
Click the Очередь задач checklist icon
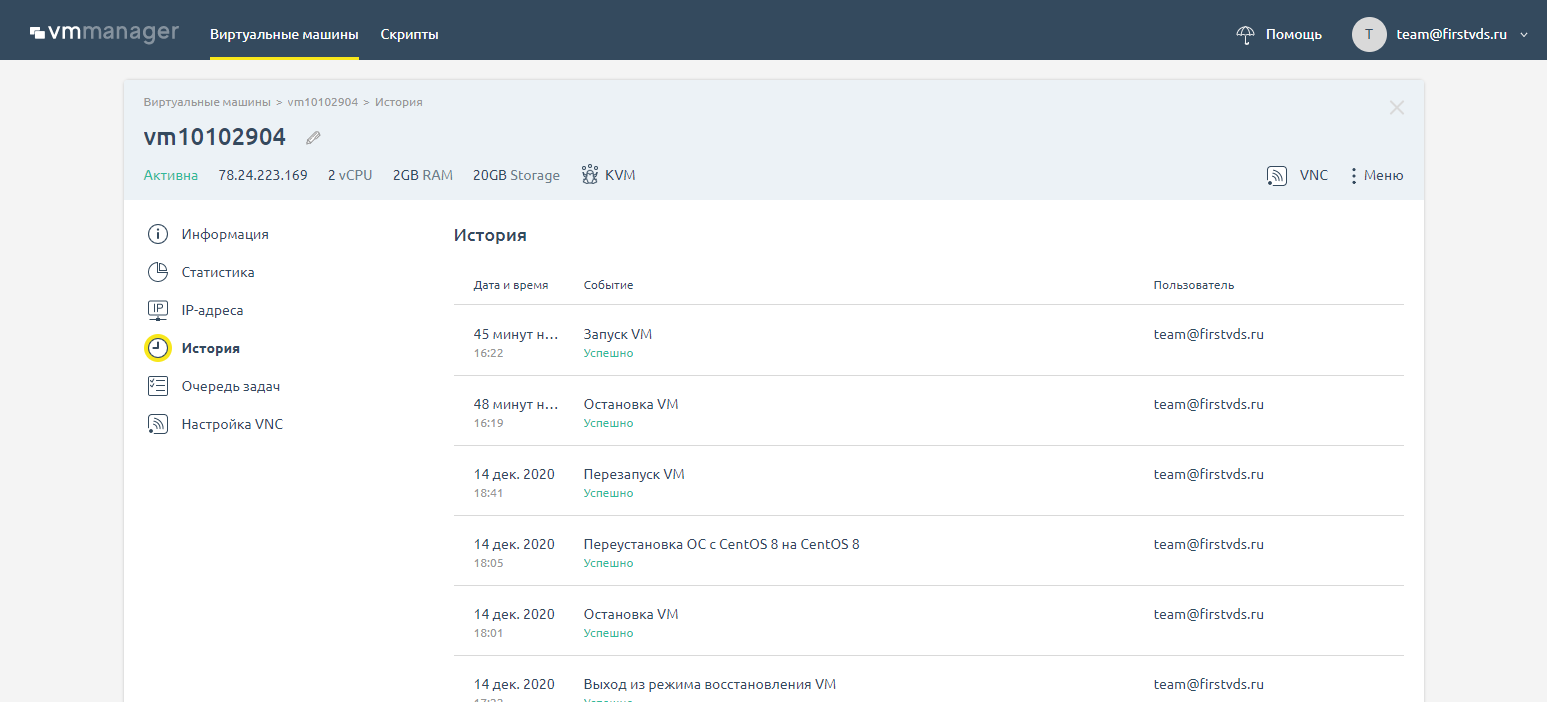point(158,386)
